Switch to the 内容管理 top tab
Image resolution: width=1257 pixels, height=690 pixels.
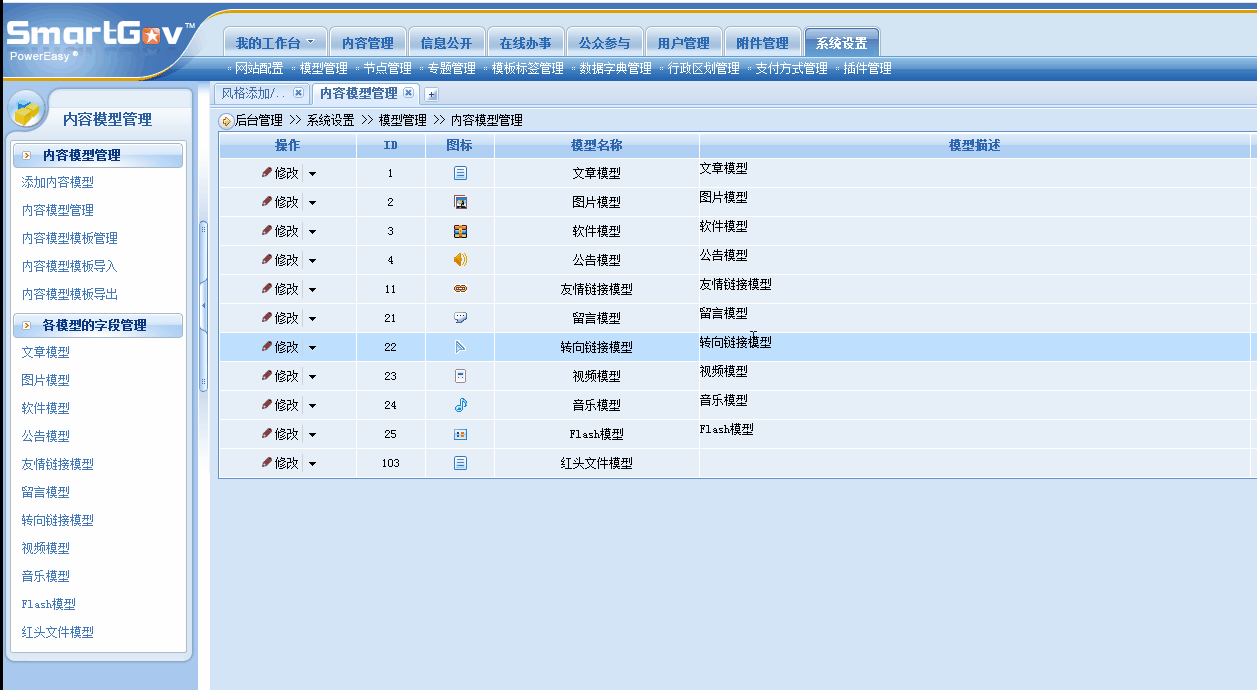(367, 43)
